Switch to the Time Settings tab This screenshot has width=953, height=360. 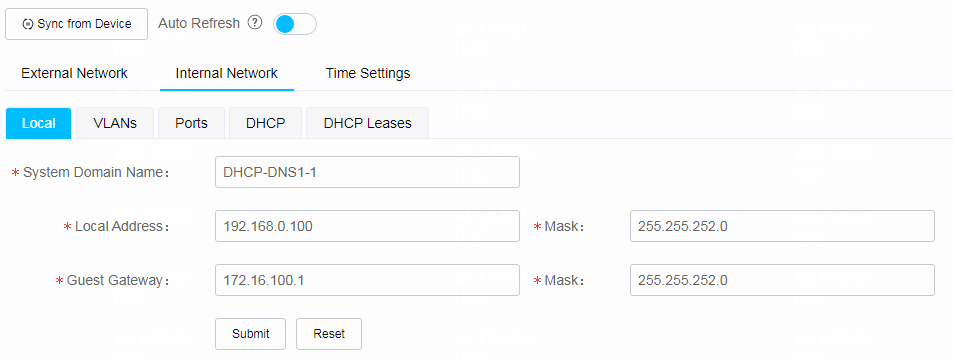(x=368, y=74)
